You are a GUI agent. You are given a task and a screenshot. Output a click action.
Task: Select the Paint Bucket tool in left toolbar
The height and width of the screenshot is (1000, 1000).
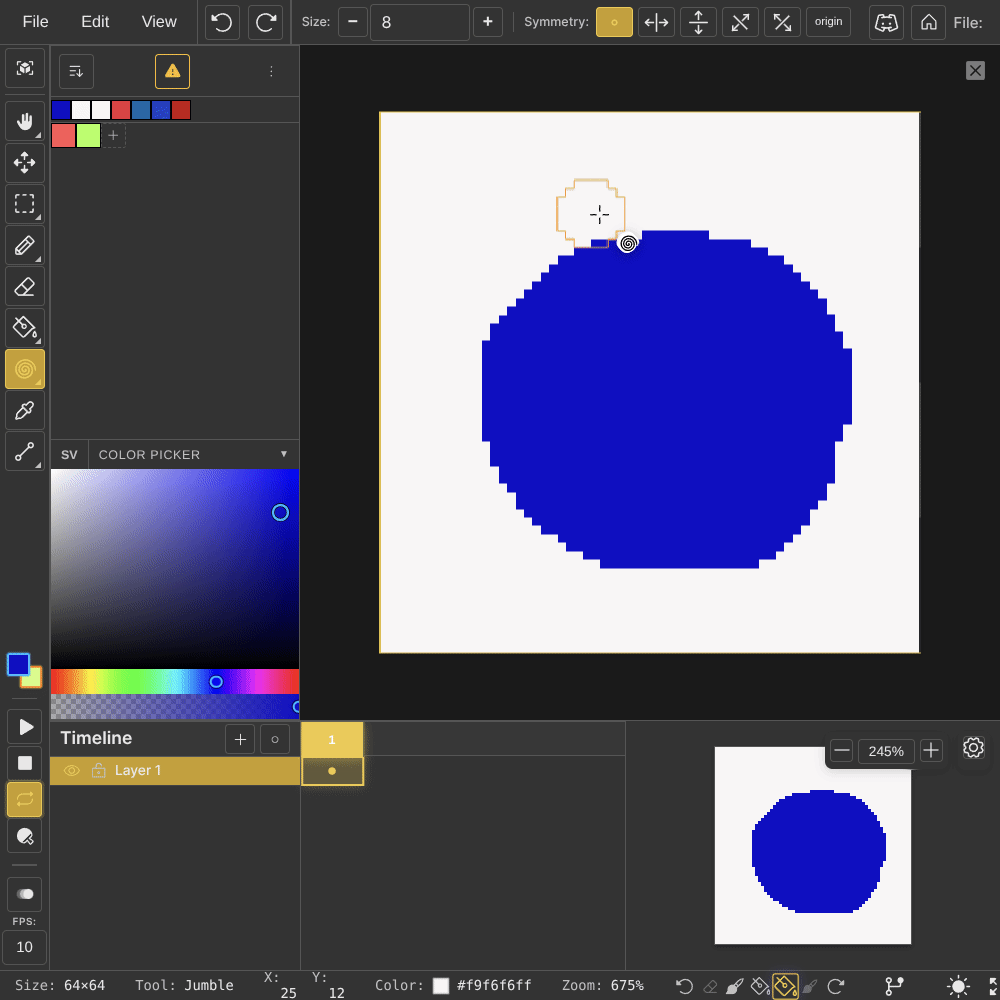(x=25, y=328)
